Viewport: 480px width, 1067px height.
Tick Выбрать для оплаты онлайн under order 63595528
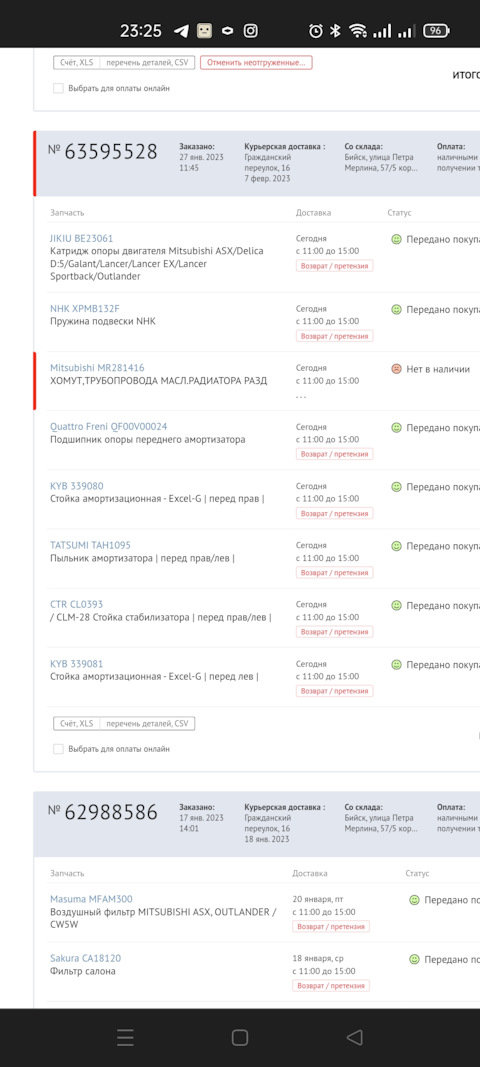(x=59, y=749)
